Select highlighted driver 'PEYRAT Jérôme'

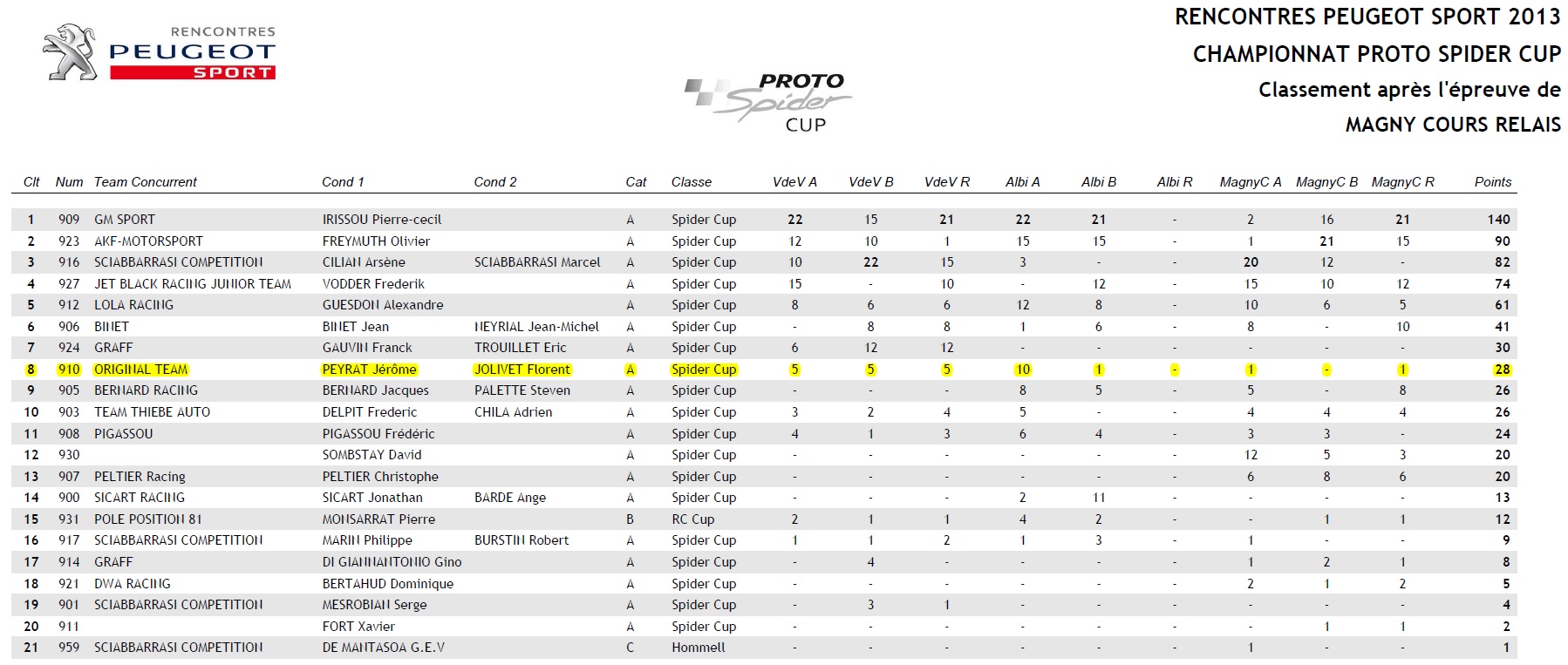point(370,370)
